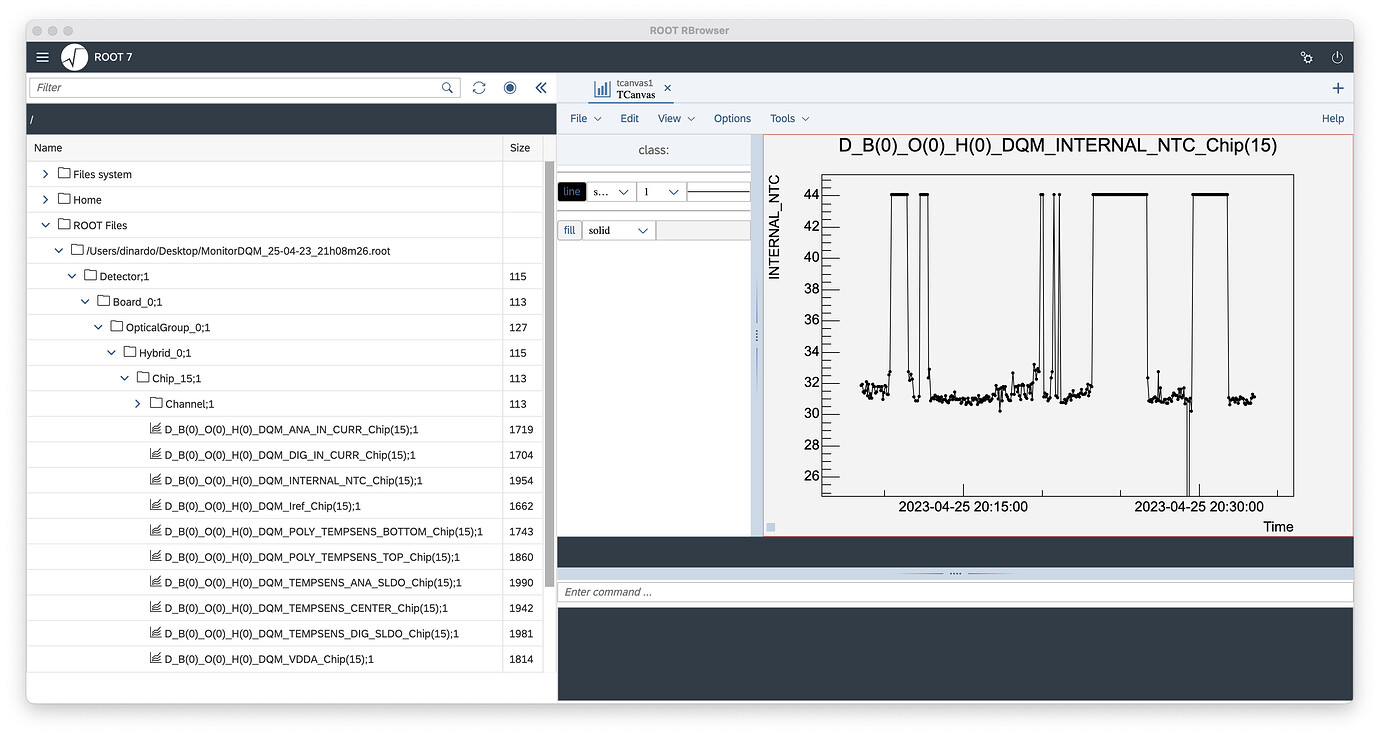
Task: Click the Help button
Action: [1333, 118]
